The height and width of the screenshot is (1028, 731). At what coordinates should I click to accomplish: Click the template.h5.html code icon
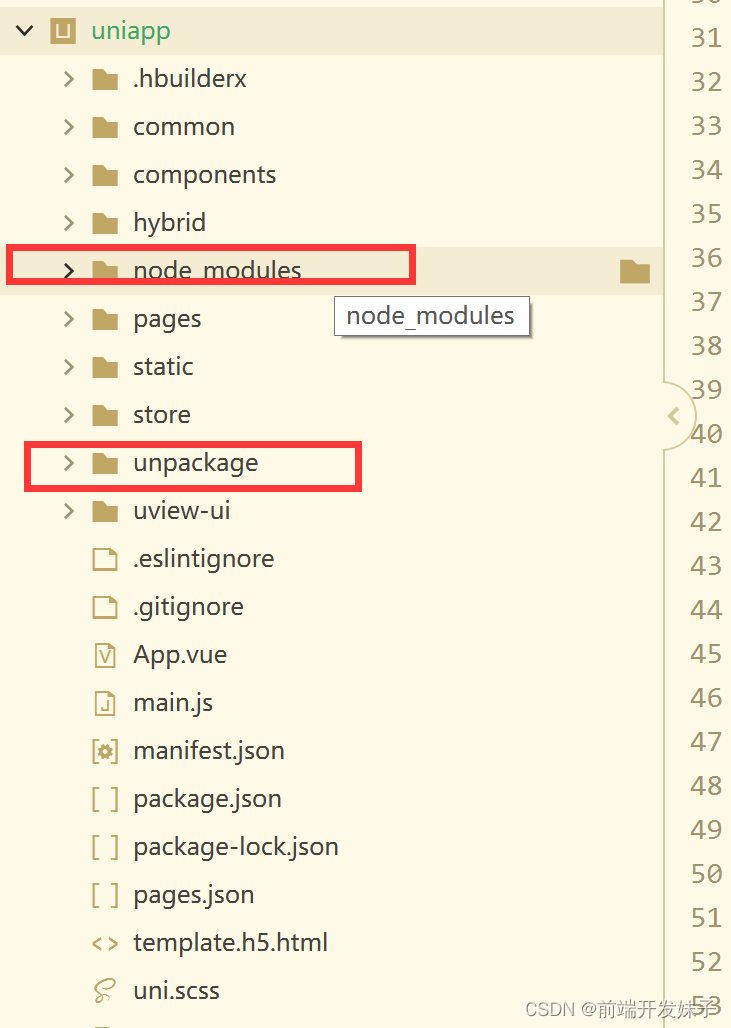(106, 943)
